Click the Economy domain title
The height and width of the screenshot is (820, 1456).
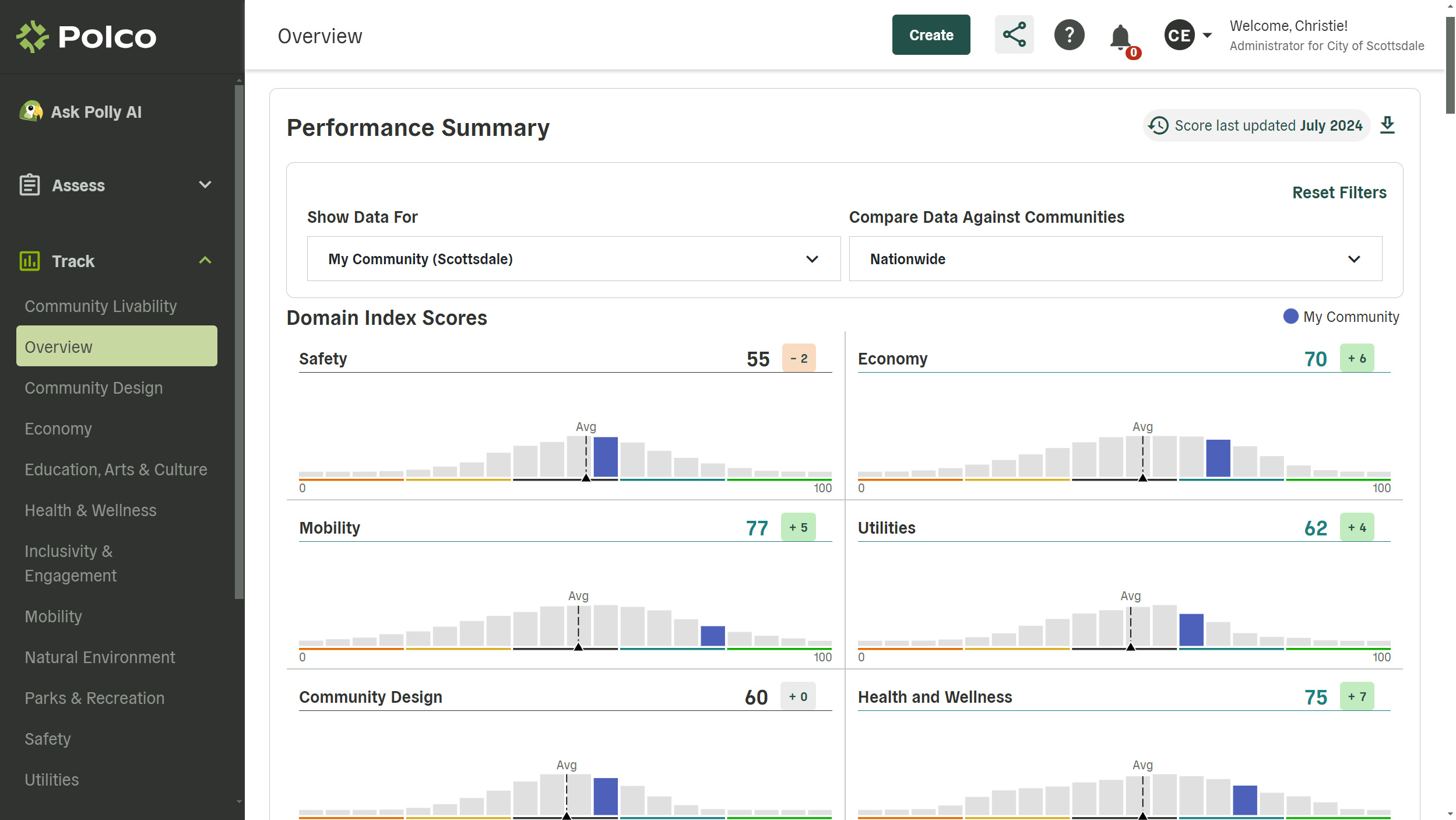tap(892, 359)
